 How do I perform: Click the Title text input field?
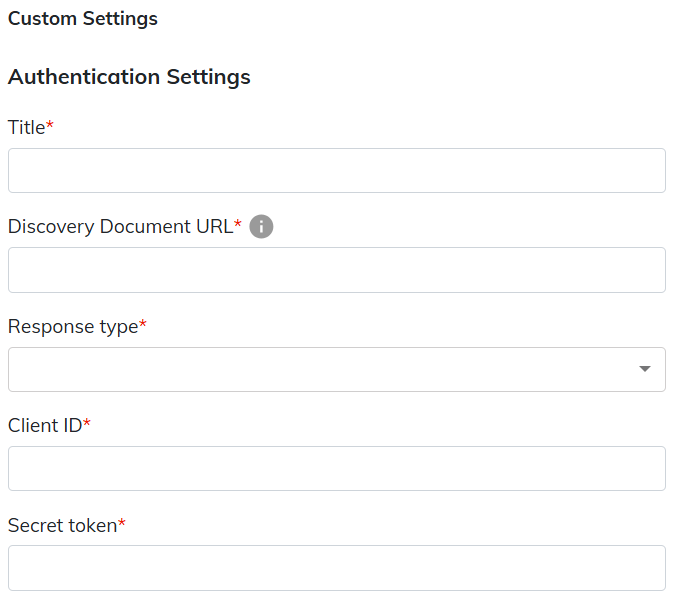click(336, 171)
